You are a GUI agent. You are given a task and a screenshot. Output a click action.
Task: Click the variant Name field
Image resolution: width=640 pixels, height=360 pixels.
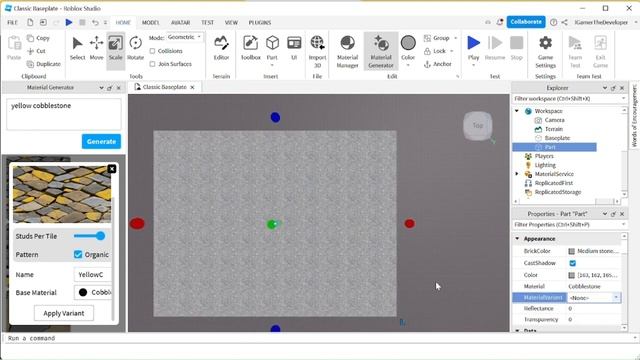pos(93,274)
